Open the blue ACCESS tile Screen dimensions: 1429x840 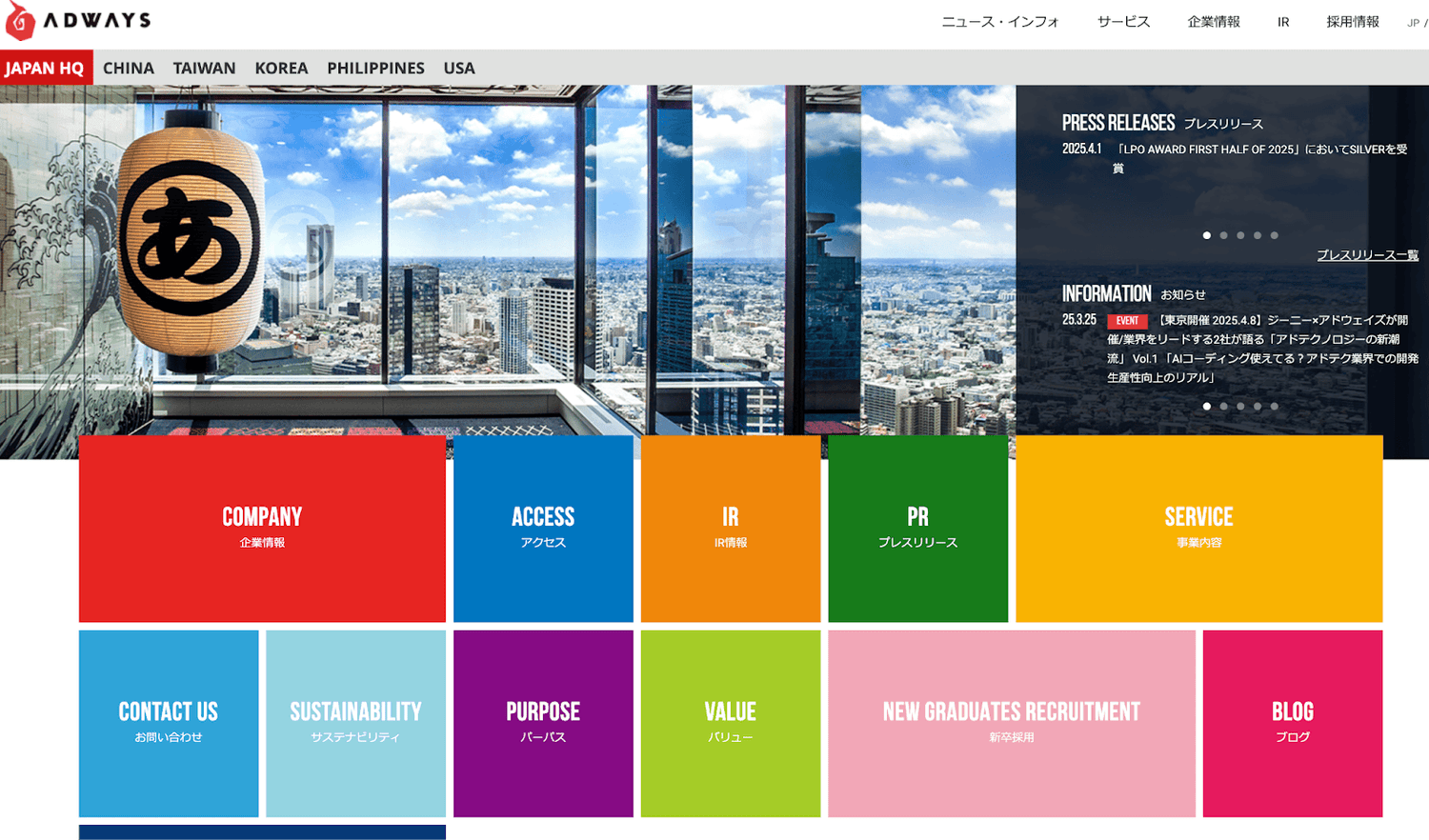click(x=543, y=529)
